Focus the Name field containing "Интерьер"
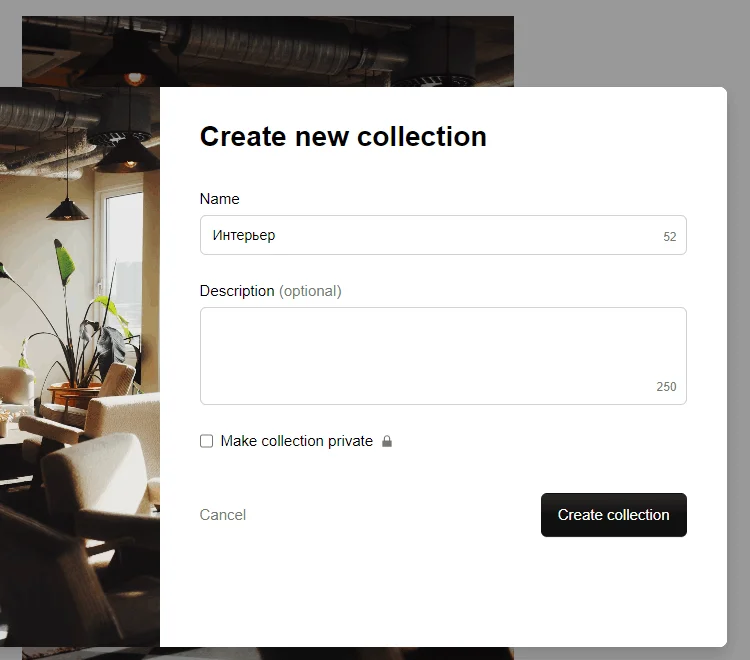 [x=430, y=235]
